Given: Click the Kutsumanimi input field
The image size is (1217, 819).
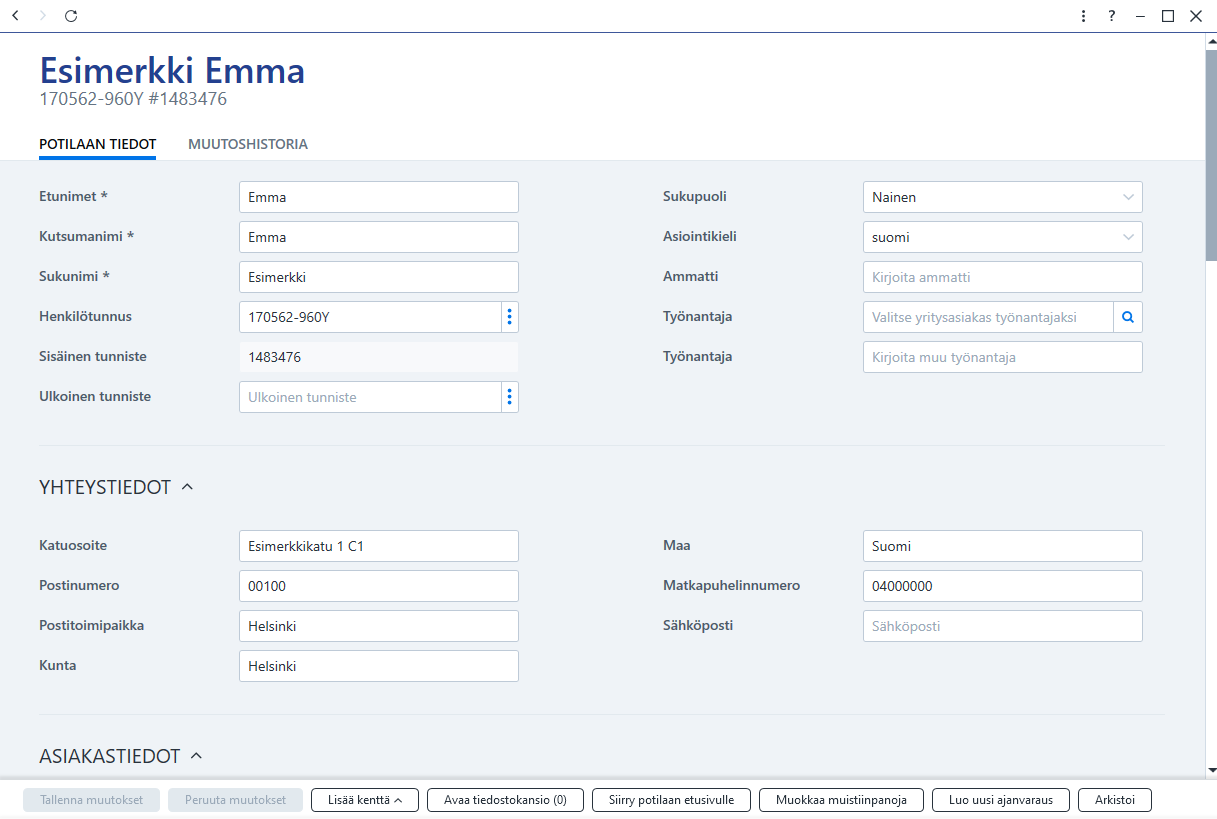Looking at the screenshot, I should 379,237.
